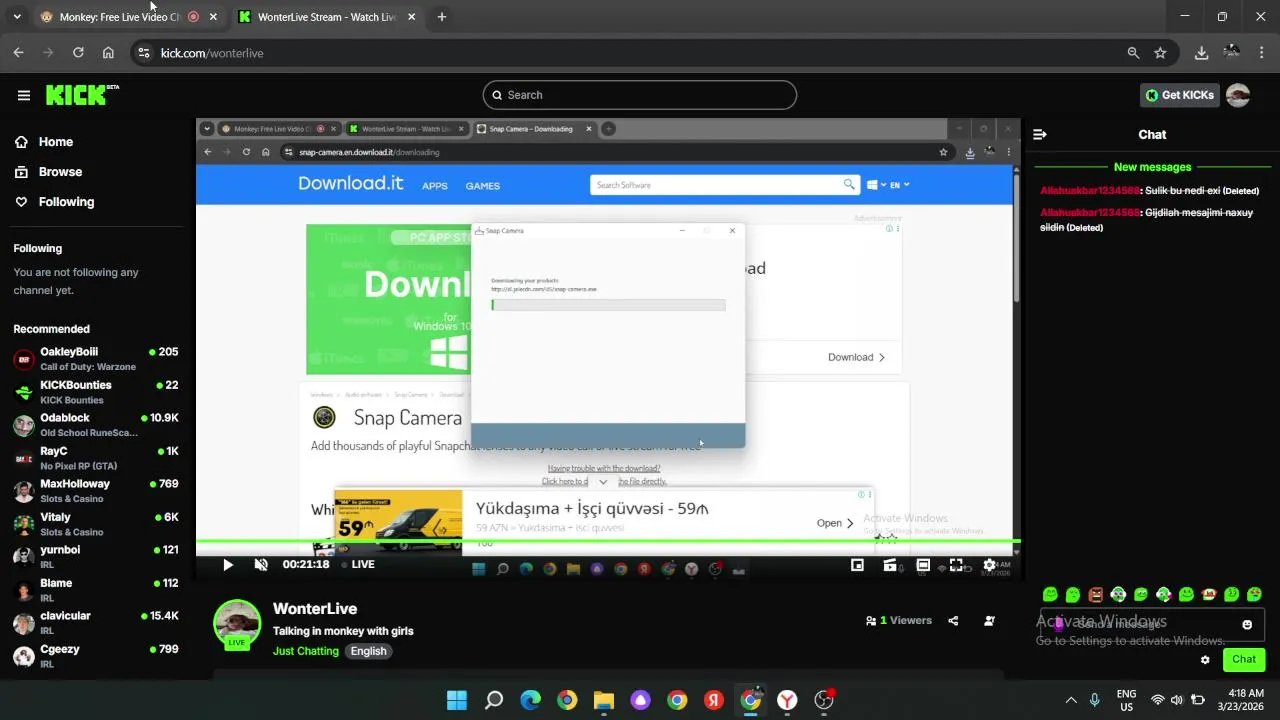Open ENG US language switcher
Image resolution: width=1280 pixels, height=720 pixels.
point(1126,700)
